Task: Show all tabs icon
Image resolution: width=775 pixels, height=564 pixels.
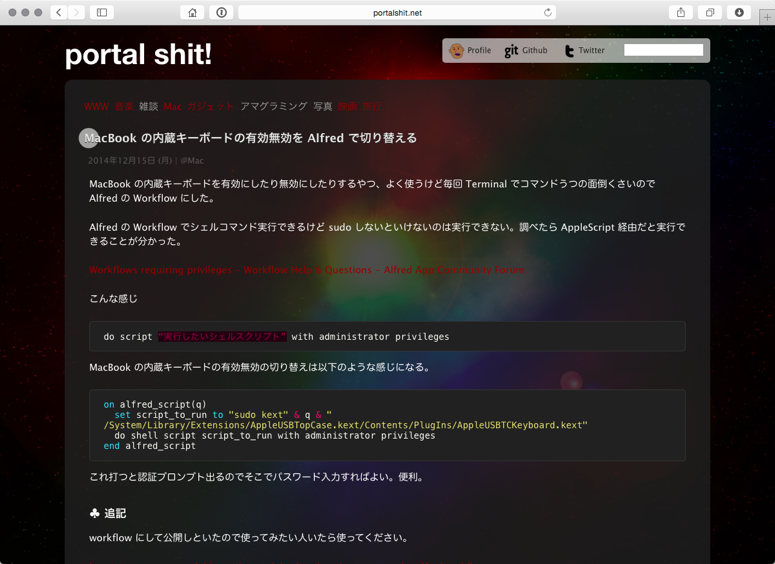Action: [710, 12]
